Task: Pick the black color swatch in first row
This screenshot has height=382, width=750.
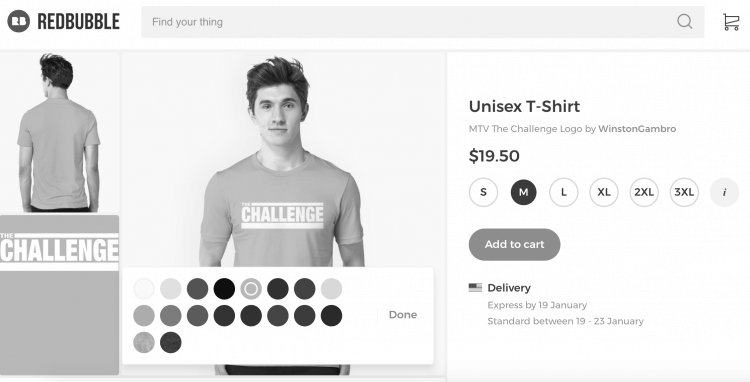Action: [224, 289]
